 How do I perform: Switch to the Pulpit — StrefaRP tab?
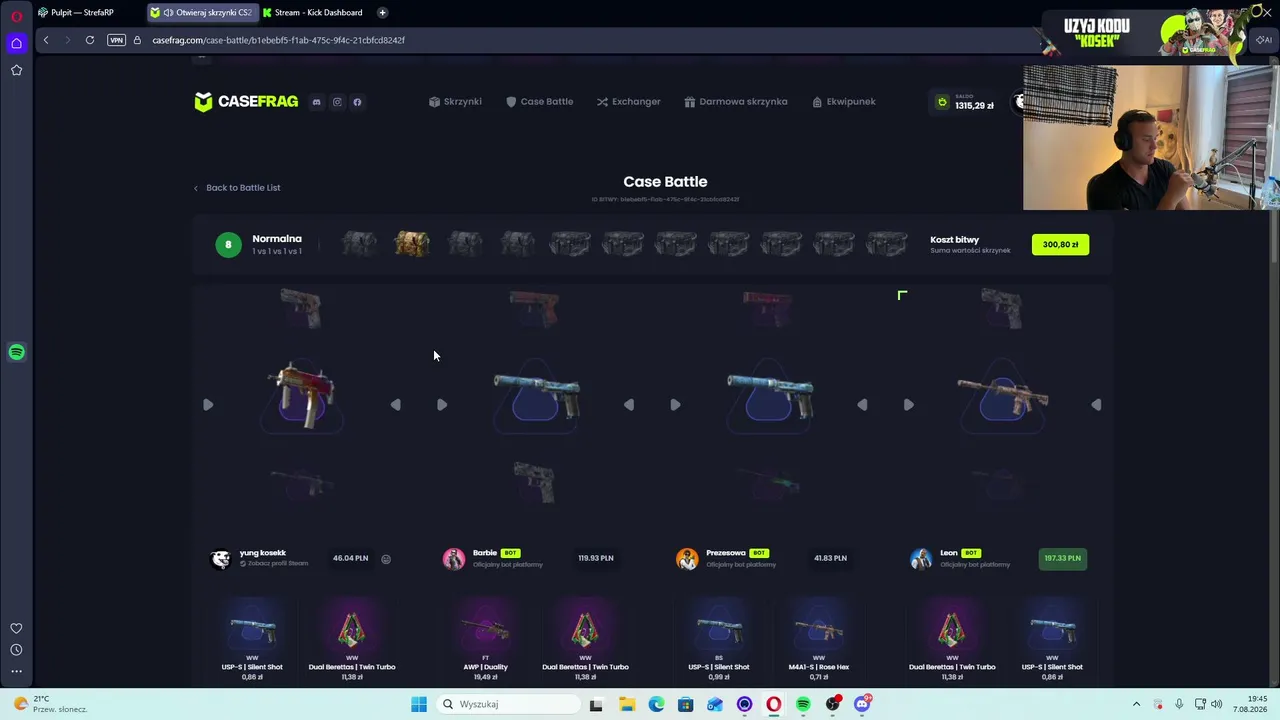(x=76, y=12)
